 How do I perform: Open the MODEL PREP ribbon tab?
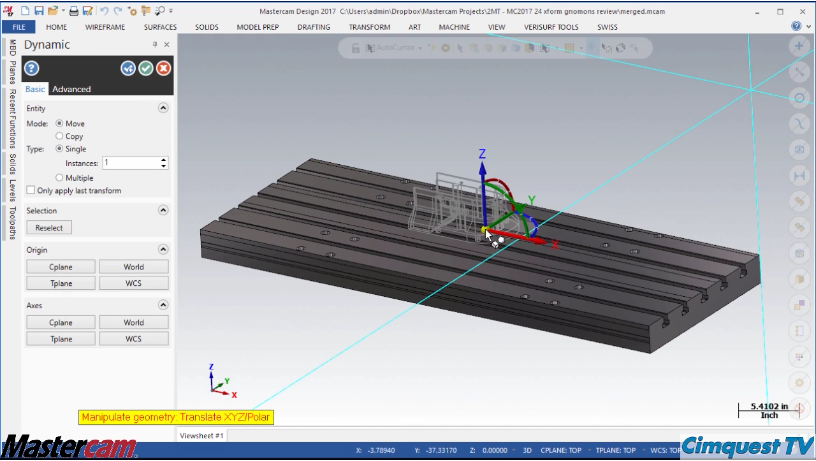coord(258,27)
